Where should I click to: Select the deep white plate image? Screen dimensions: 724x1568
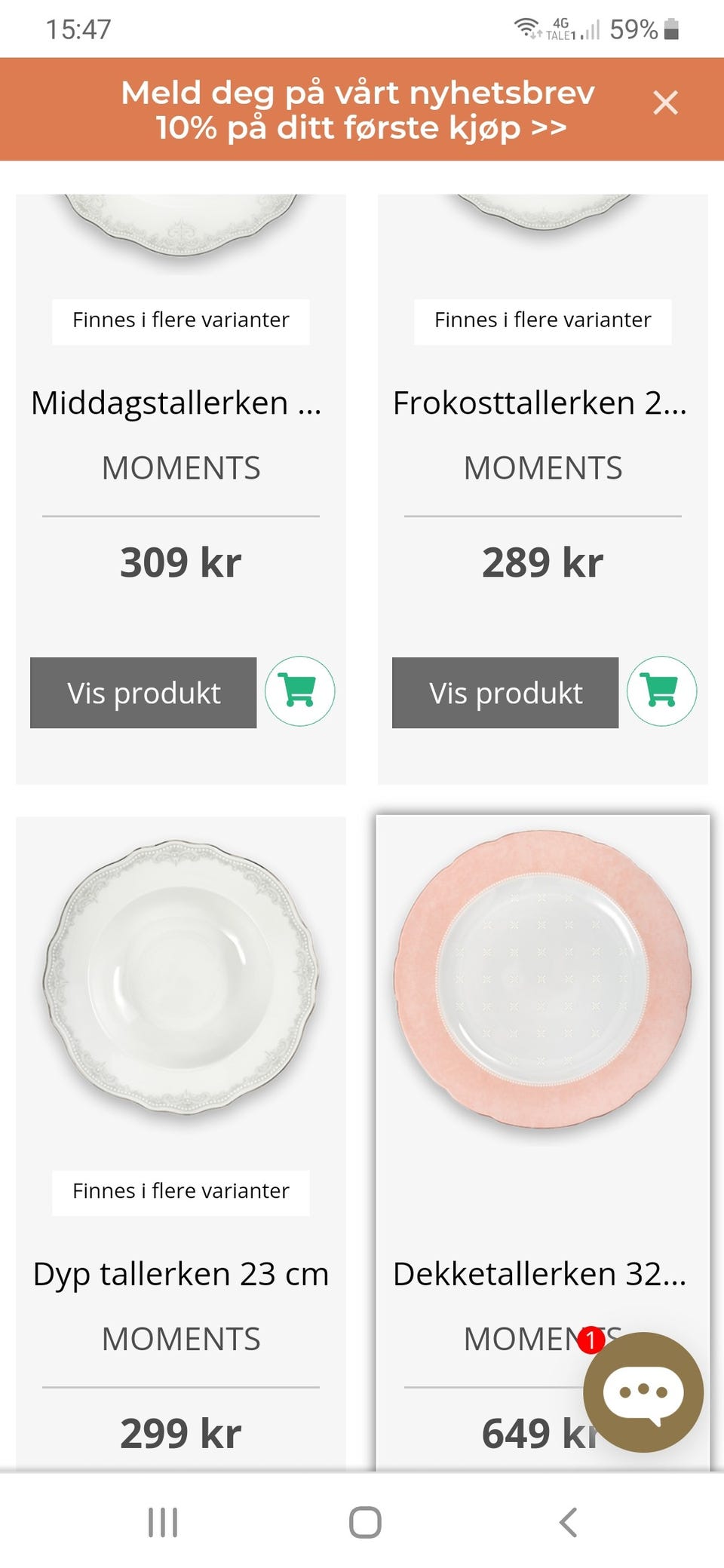181,978
